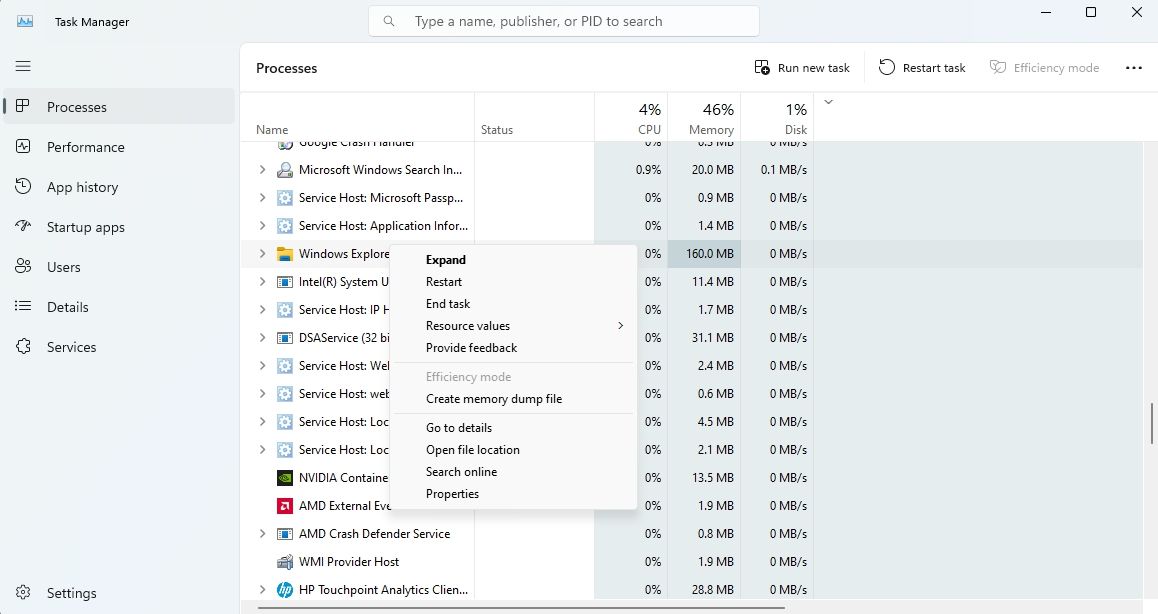Viewport: 1158px width, 614px height.
Task: Click the Run new task button
Action: click(x=801, y=66)
